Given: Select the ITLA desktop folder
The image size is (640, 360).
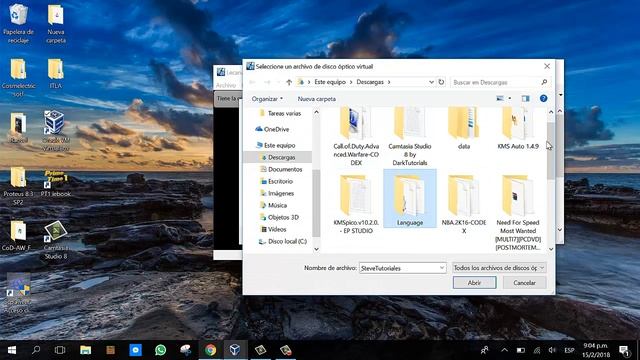Looking at the screenshot, I should pyautogui.click(x=56, y=74).
